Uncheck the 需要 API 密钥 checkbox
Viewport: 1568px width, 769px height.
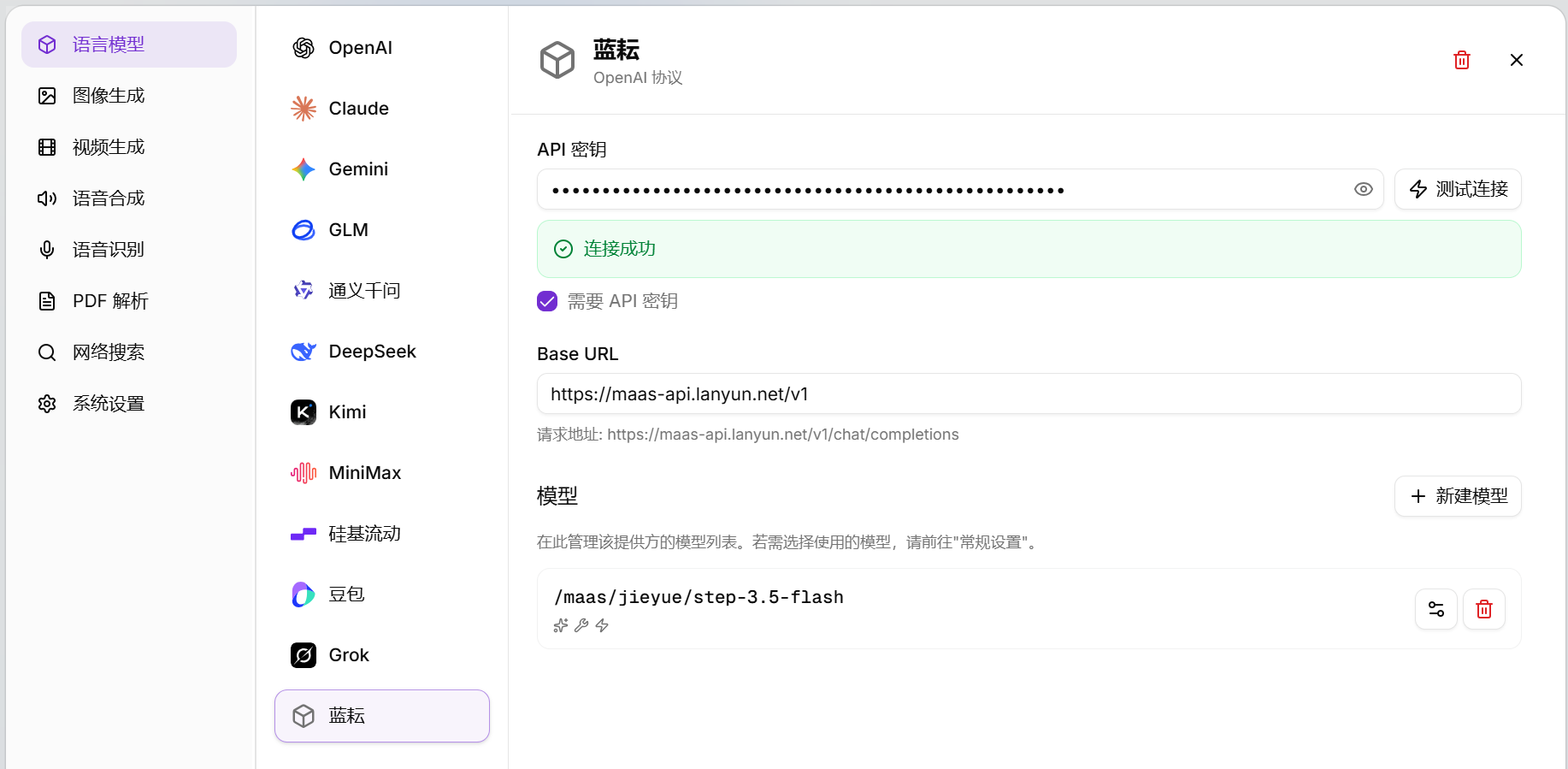coord(547,301)
